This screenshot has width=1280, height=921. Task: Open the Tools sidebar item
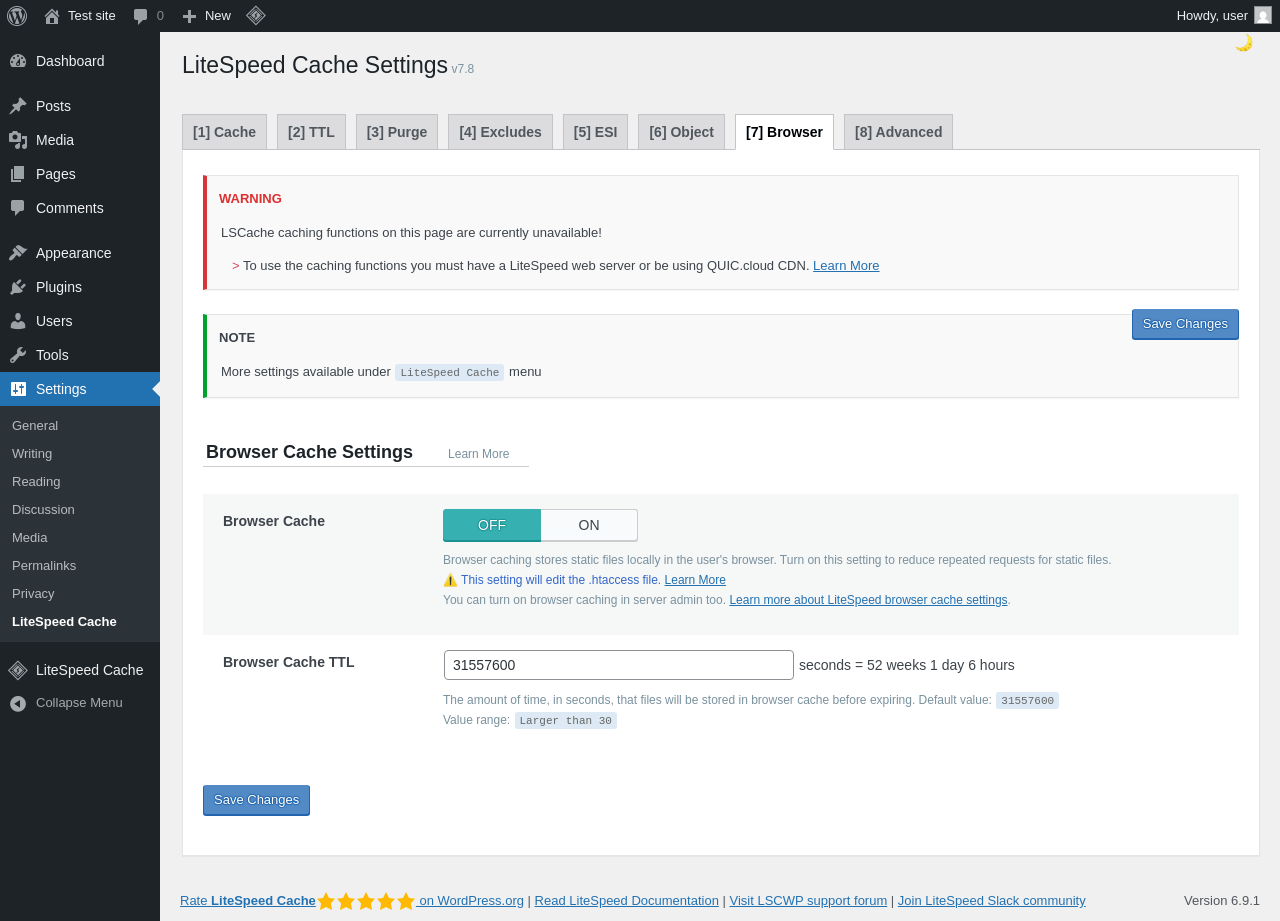point(52,355)
